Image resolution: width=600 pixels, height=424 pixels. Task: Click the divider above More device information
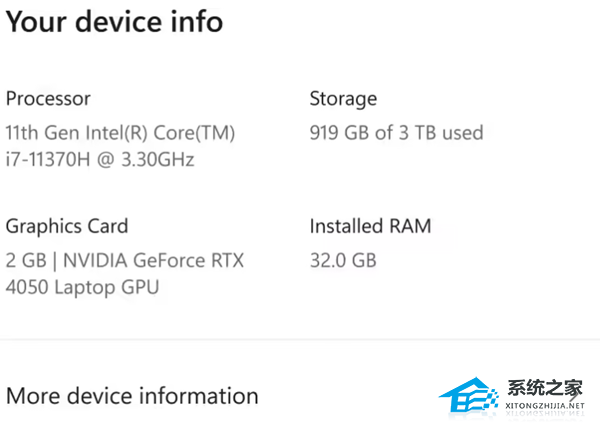tap(300, 340)
